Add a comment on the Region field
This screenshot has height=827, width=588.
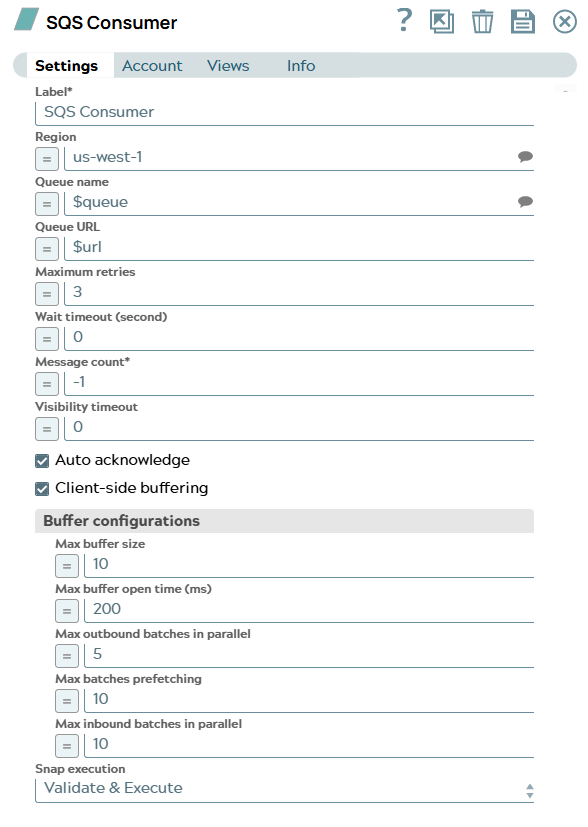(x=524, y=156)
